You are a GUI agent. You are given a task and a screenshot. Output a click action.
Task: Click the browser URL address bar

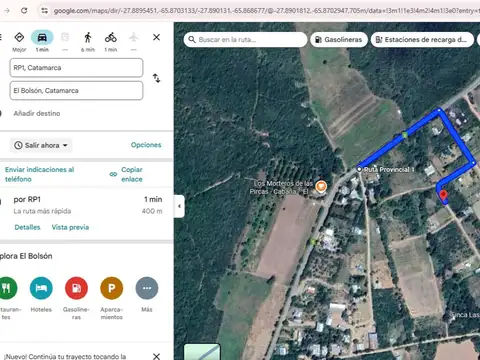(x=267, y=11)
